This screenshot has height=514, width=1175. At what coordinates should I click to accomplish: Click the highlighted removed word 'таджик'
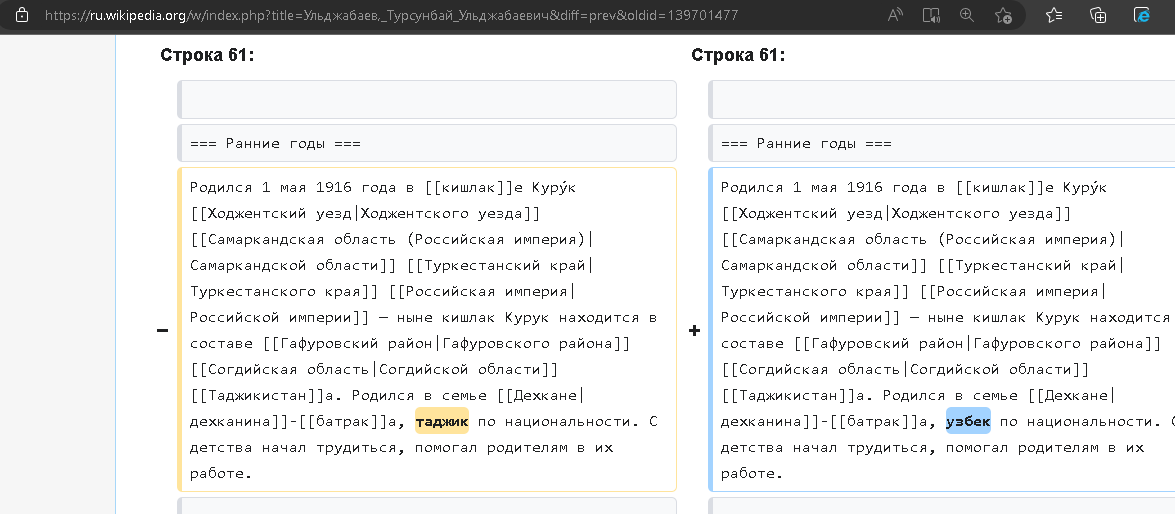click(x=442, y=421)
